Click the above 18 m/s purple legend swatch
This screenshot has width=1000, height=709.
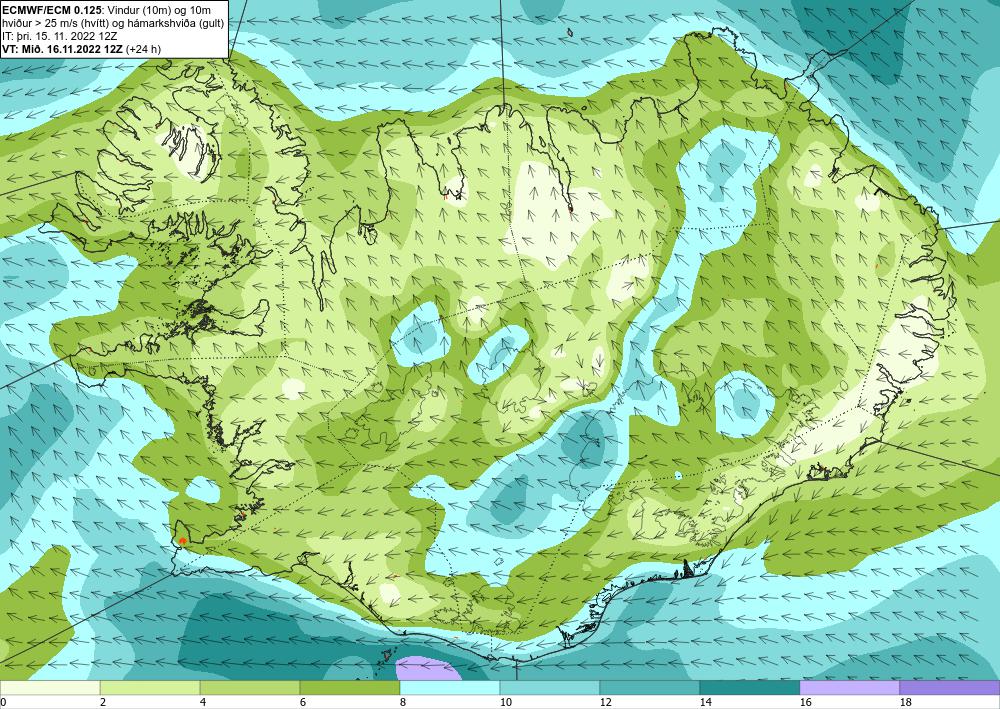click(950, 688)
